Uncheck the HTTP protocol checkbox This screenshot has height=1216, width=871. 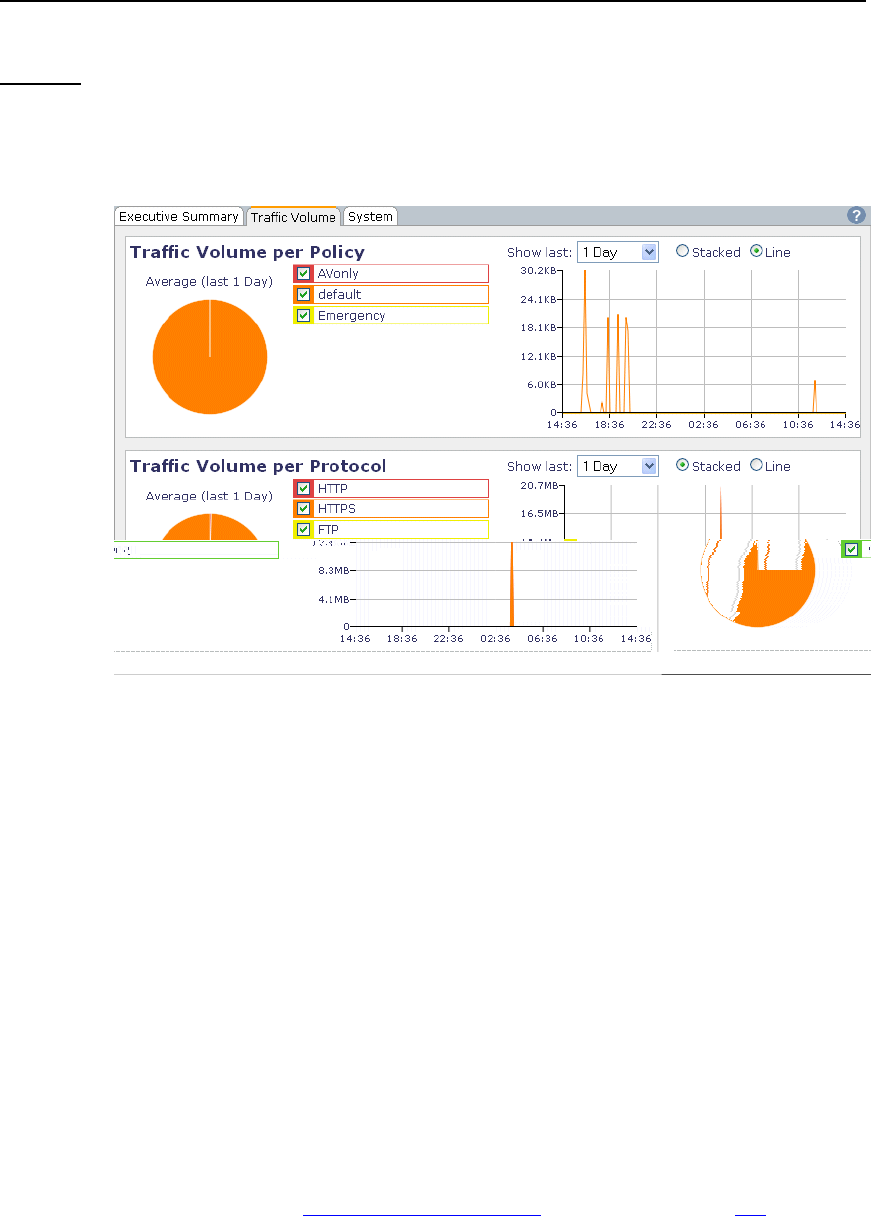point(303,488)
